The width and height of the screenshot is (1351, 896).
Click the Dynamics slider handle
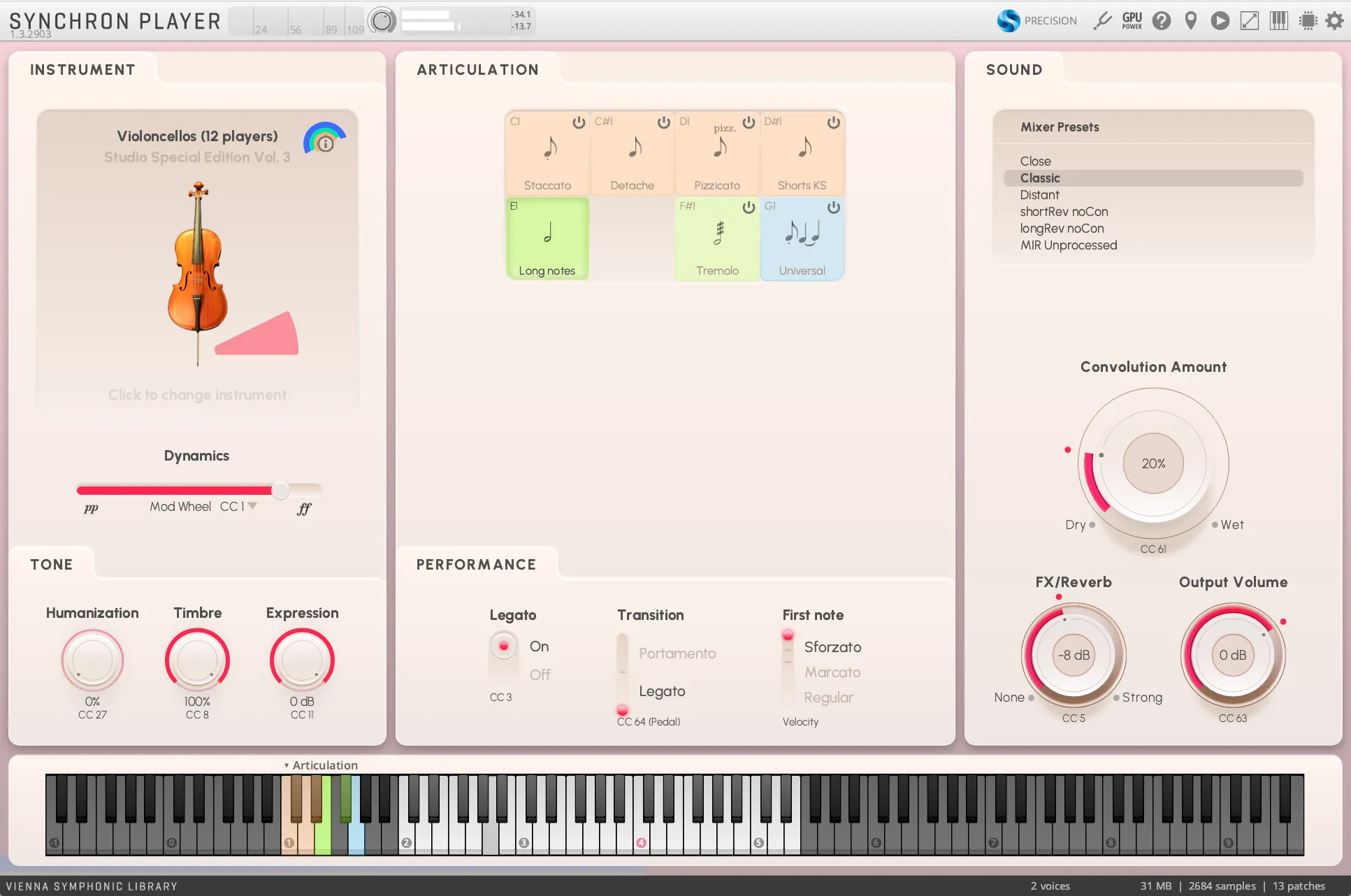point(280,490)
